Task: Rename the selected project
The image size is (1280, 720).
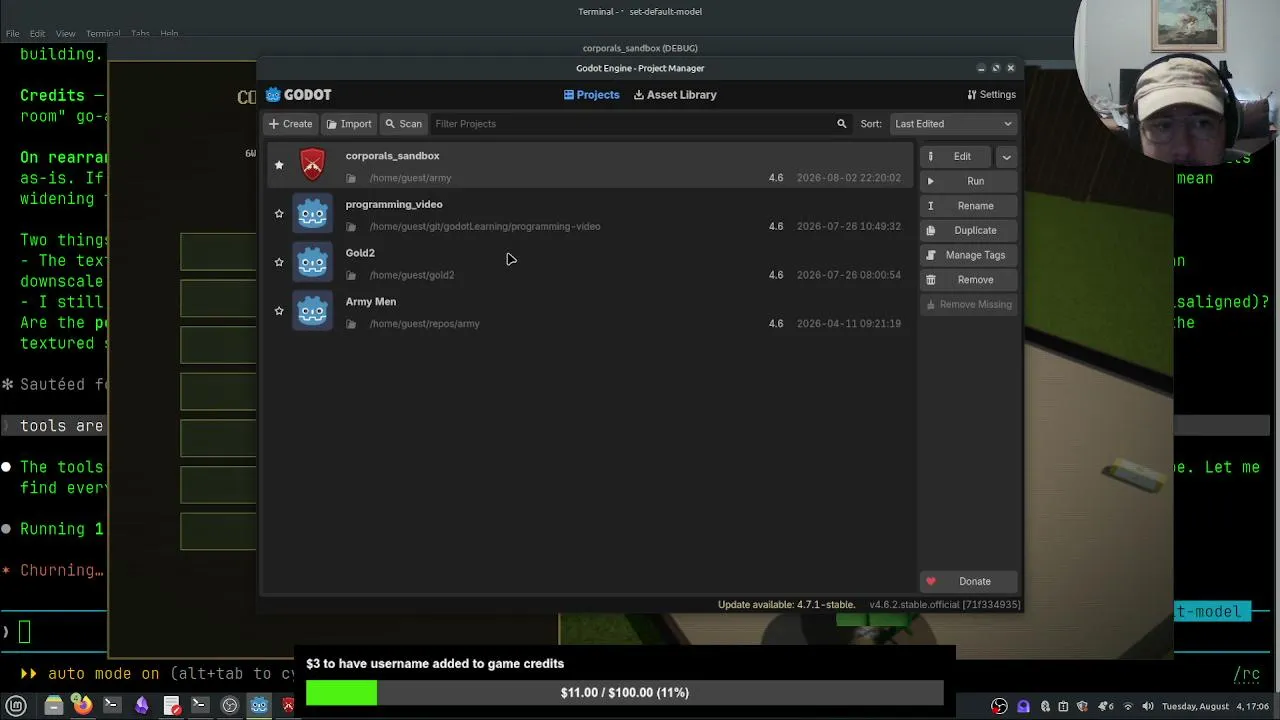Action: (x=968, y=206)
